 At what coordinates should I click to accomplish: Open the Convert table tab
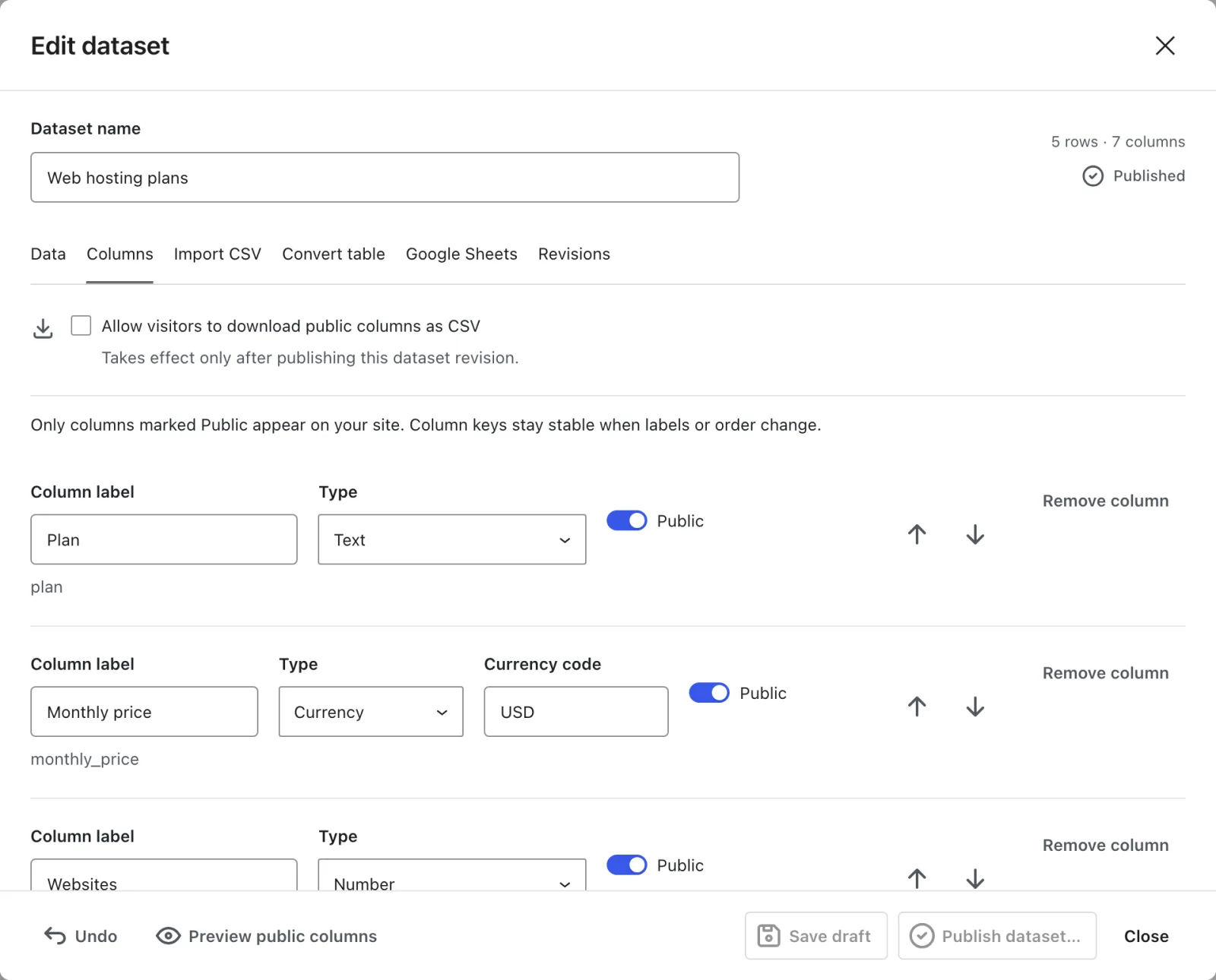334,254
